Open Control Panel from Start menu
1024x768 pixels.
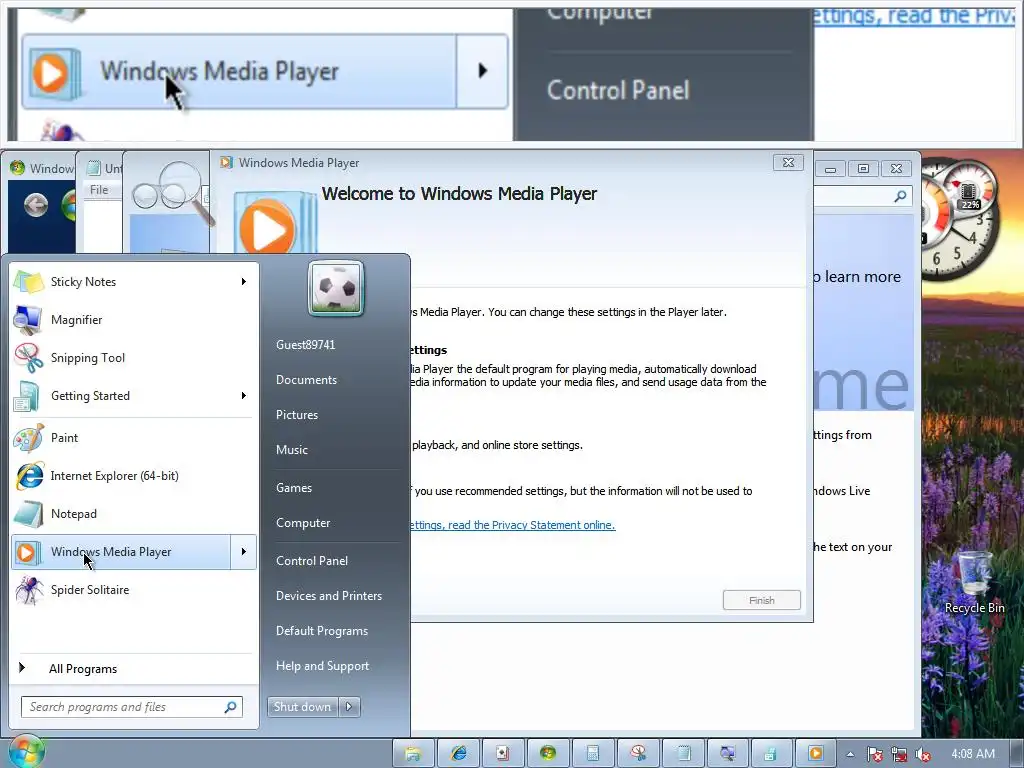tap(312, 561)
